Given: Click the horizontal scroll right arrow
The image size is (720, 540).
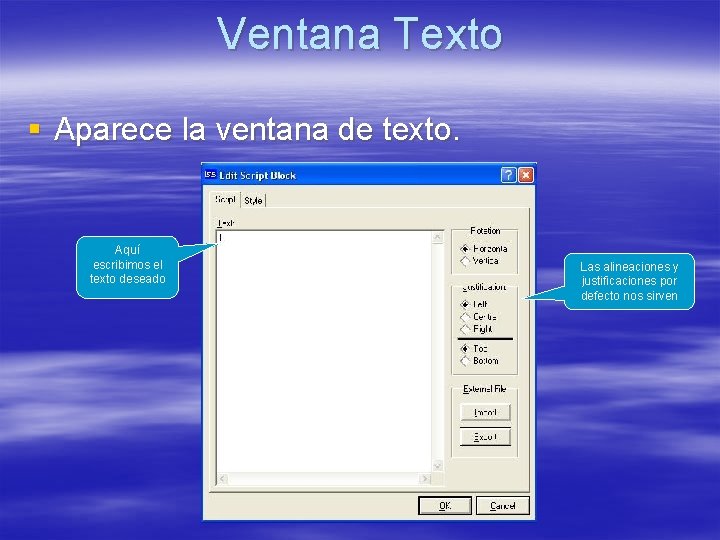Looking at the screenshot, I should click(425, 479).
